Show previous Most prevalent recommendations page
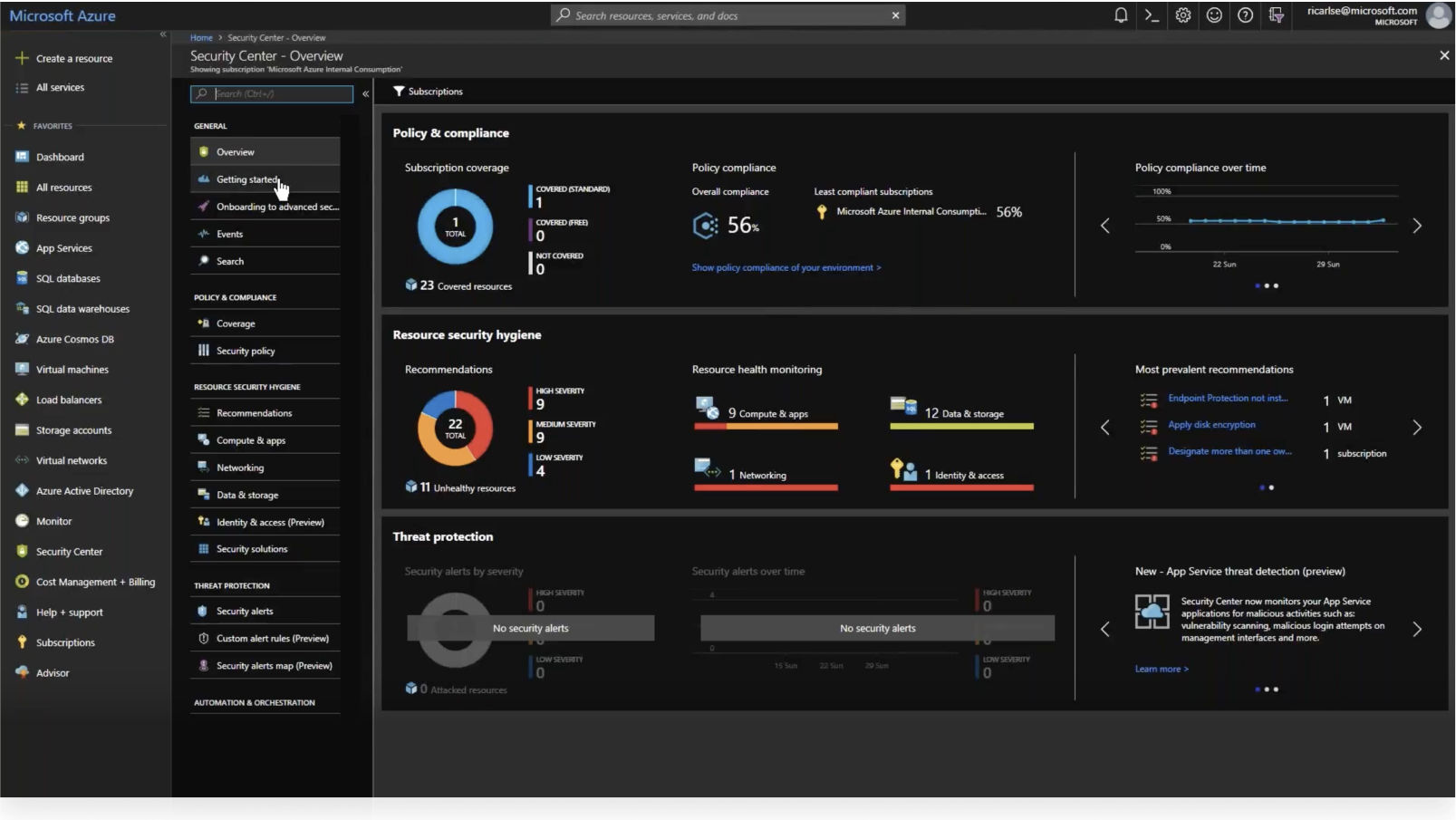Screen dimensions: 1456x820 click(1104, 428)
